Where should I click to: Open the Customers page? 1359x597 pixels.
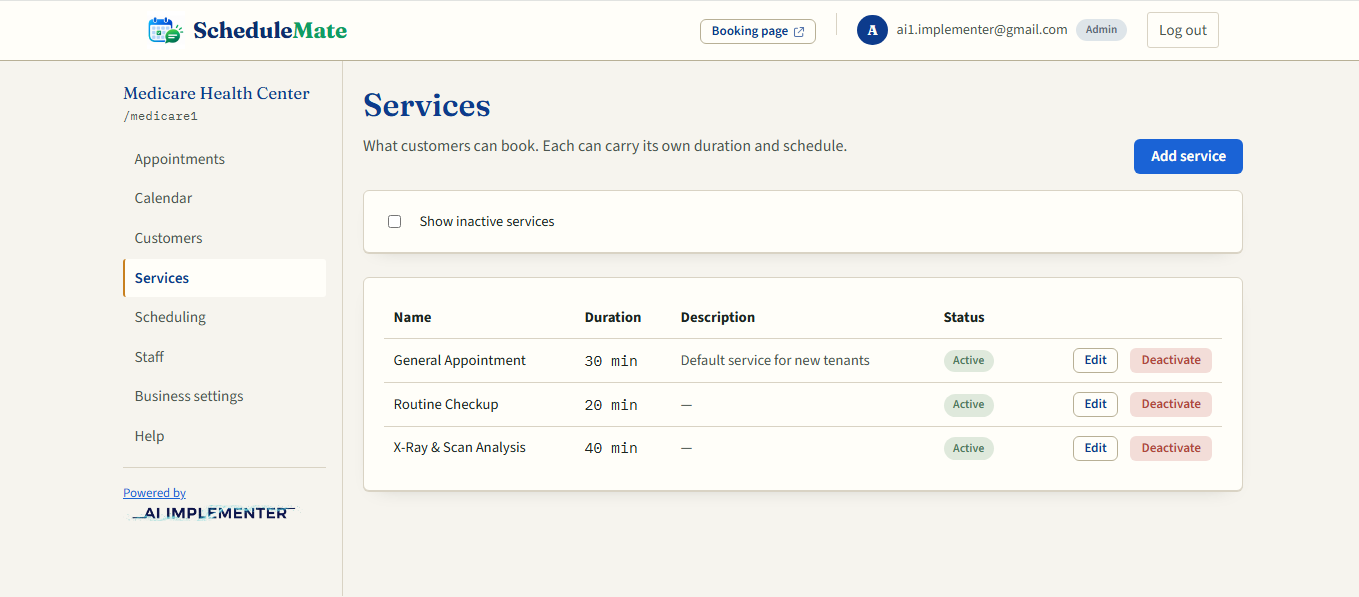[224, 238]
